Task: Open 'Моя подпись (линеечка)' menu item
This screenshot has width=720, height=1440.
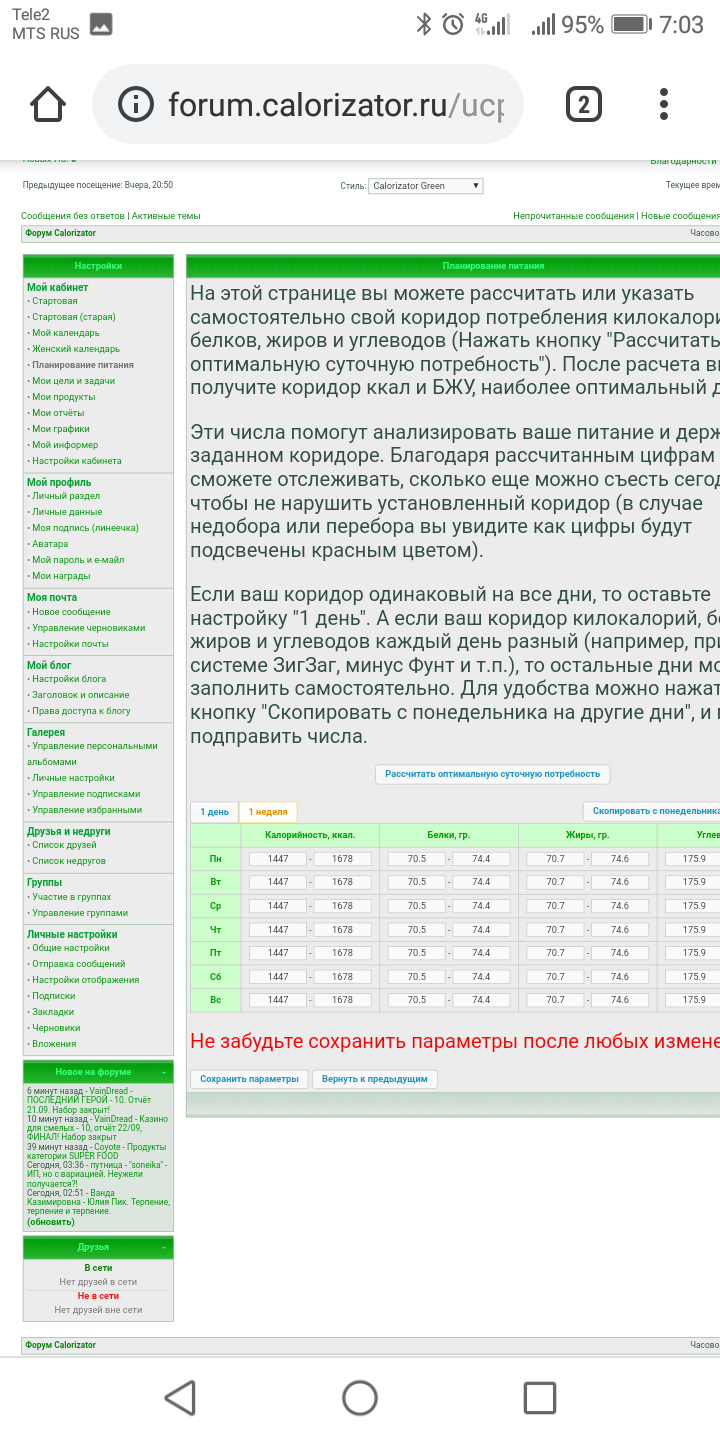Action: point(85,528)
